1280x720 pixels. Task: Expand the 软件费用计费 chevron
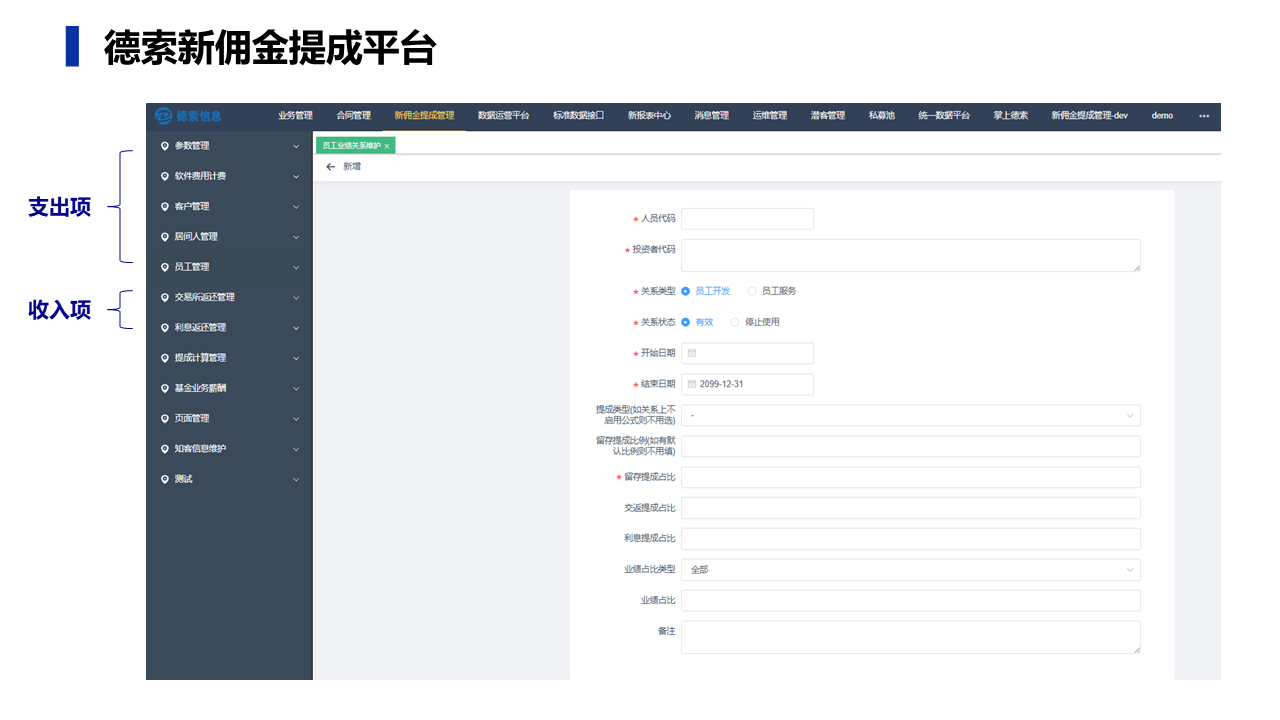click(296, 176)
